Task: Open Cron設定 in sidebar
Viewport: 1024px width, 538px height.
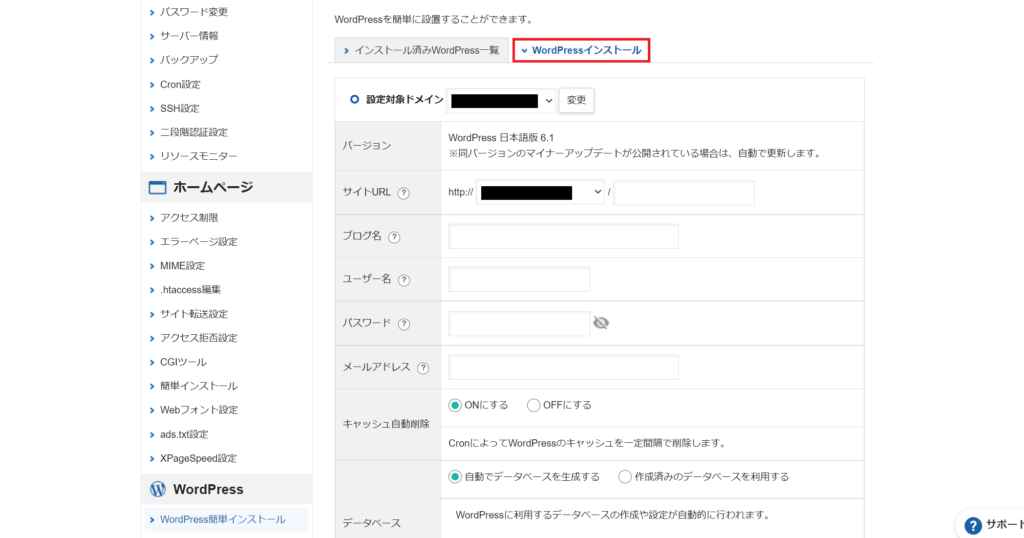Action: pyautogui.click(x=180, y=84)
